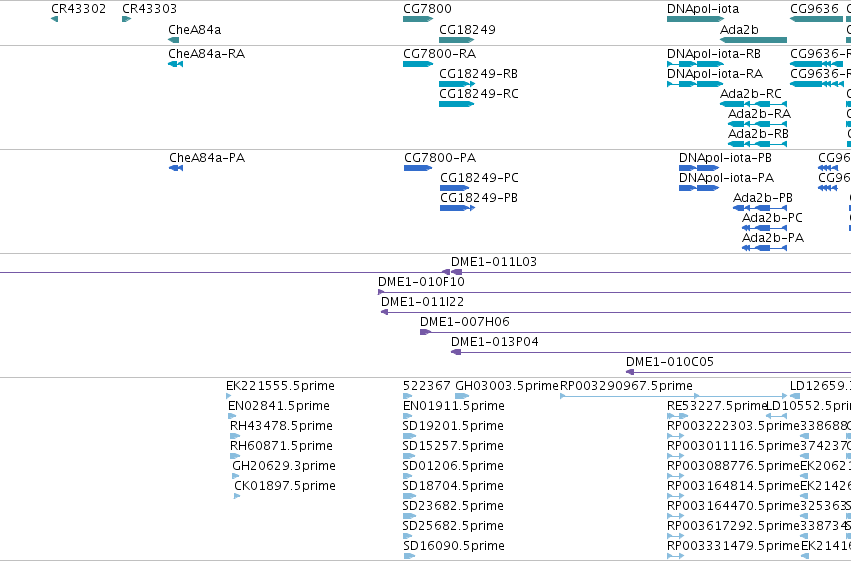This screenshot has height=561, width=851.
Task: Click the Ada2b gene label
Action: (x=739, y=30)
